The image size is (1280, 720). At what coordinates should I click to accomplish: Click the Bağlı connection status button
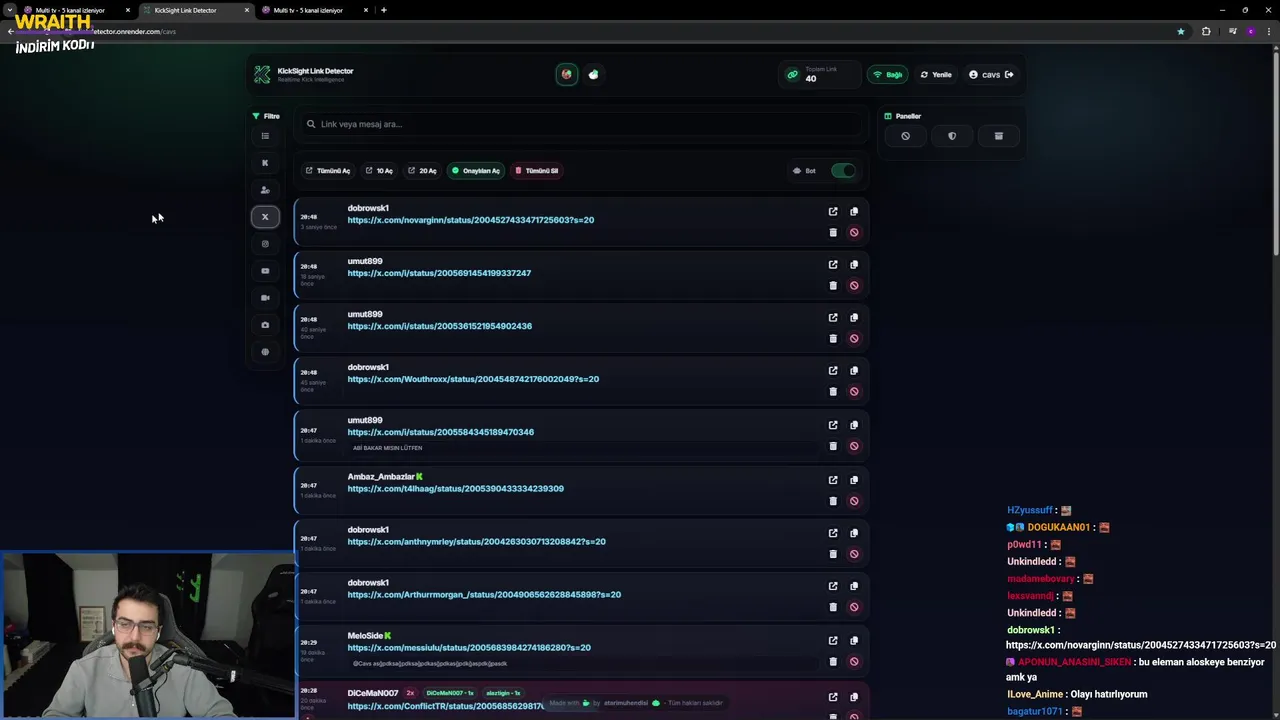coord(888,74)
